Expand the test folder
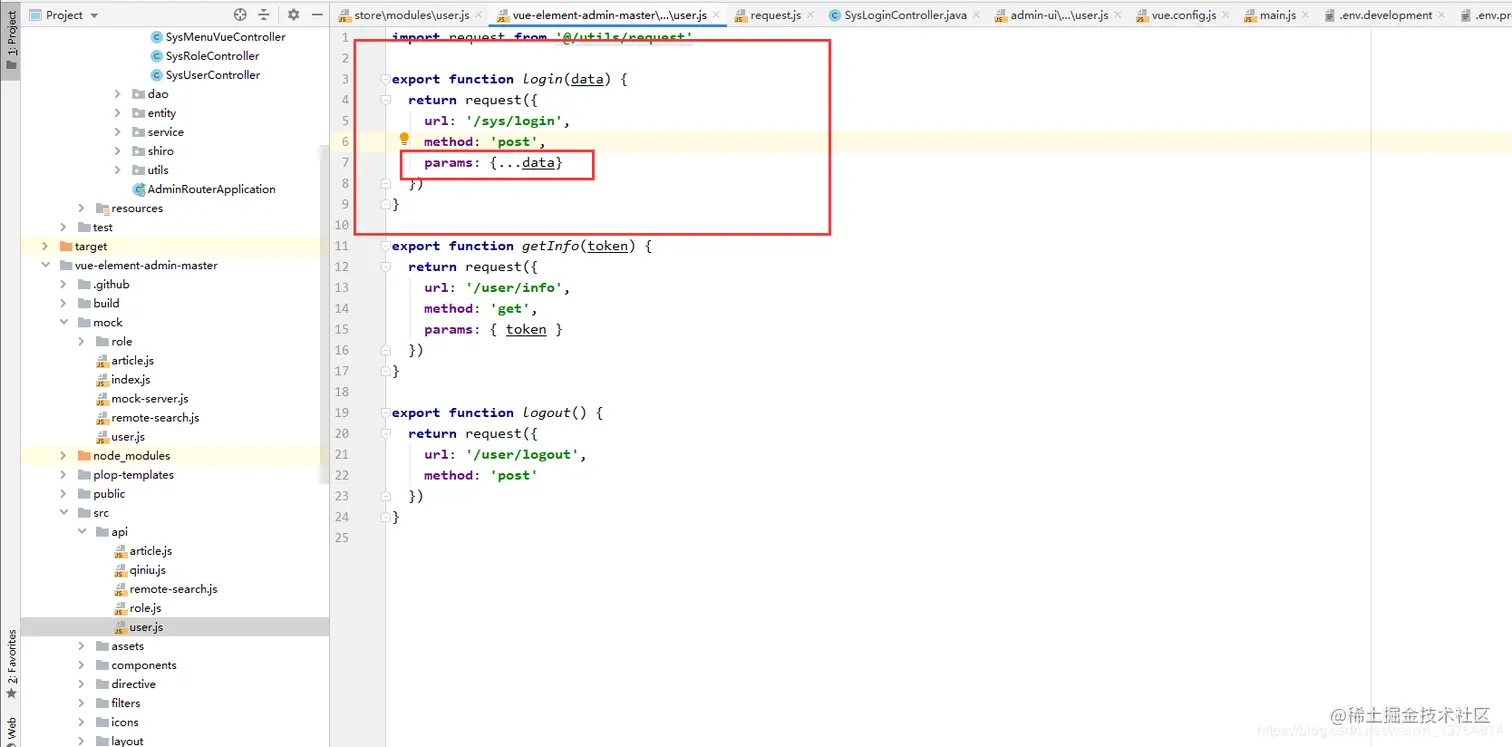 [x=64, y=227]
